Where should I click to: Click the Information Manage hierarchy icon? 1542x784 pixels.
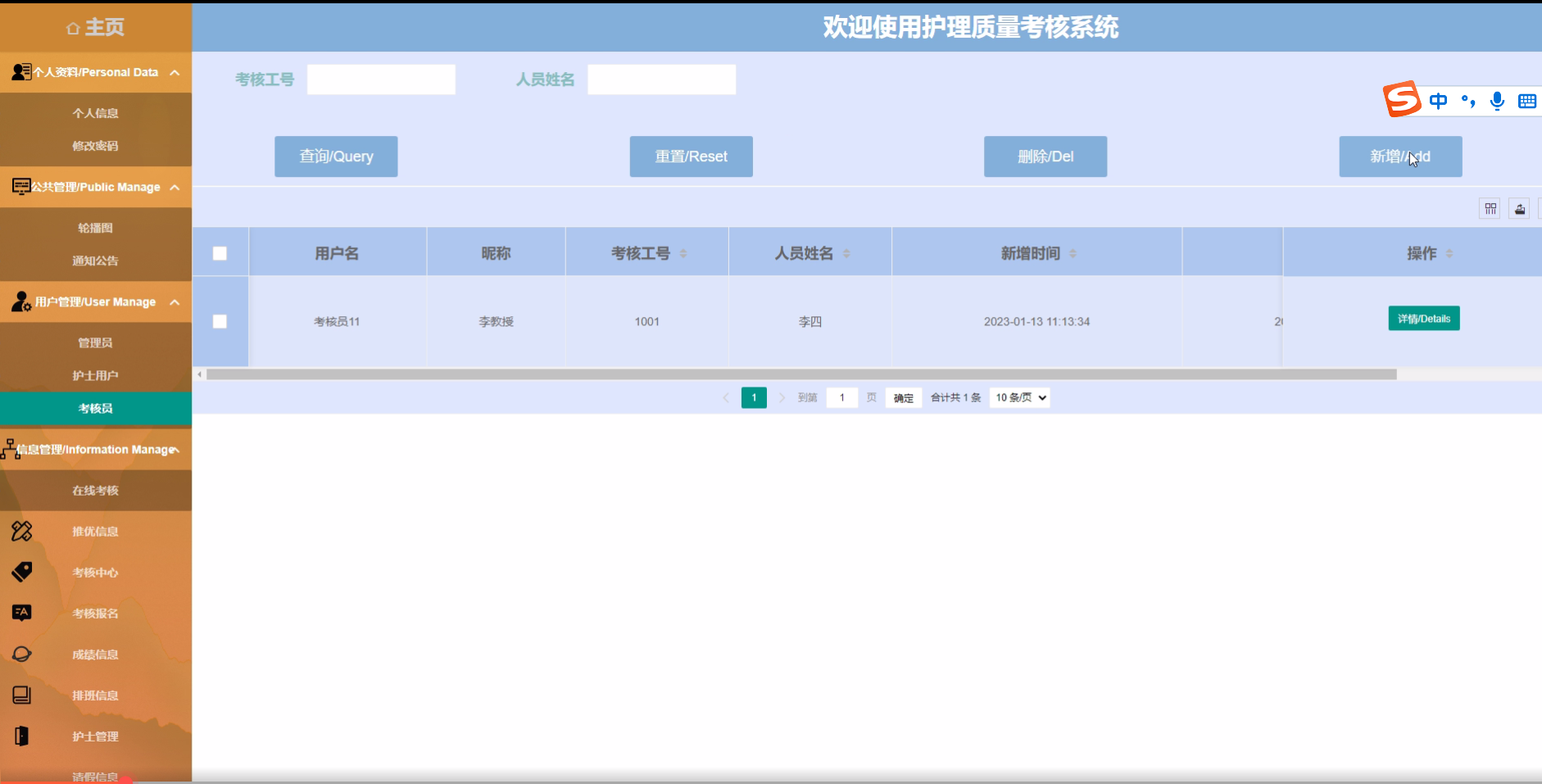tap(11, 449)
